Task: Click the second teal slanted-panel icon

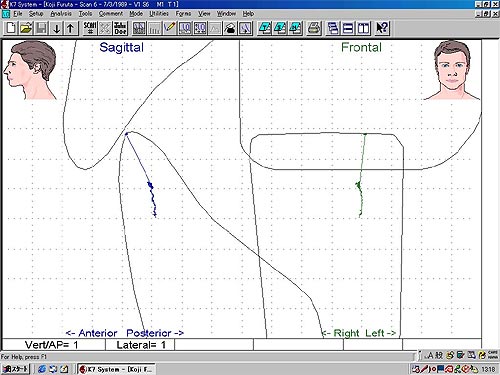Action: (280, 28)
